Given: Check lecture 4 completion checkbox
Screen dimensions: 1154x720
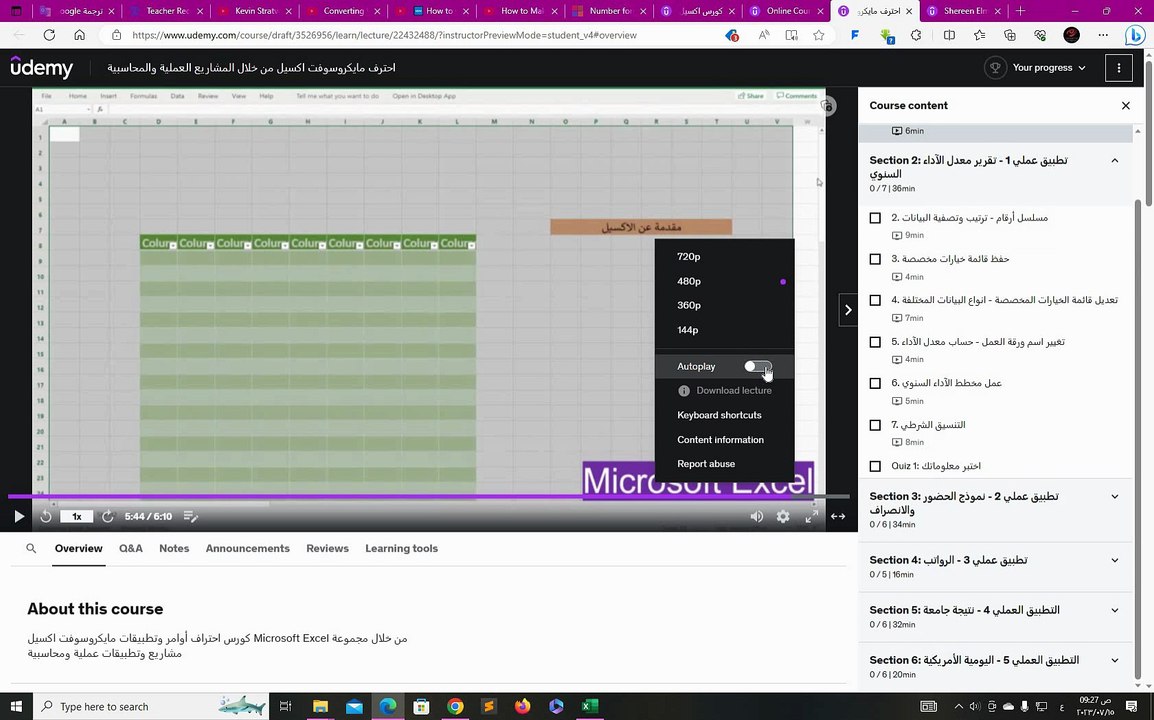Looking at the screenshot, I should pyautogui.click(x=875, y=300).
